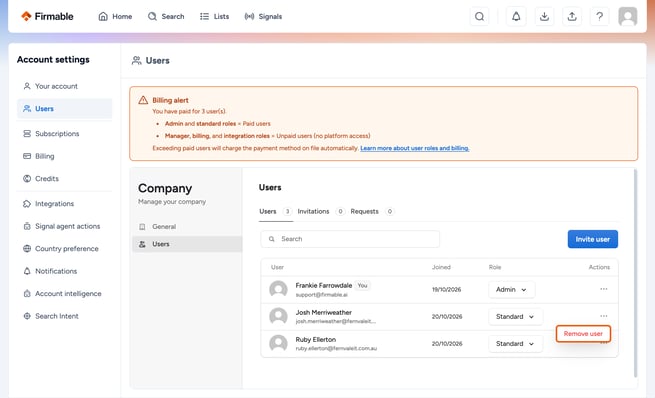Screen dimensions: 655x398
Task: Click the Firmable logo
Action: coord(47,16)
